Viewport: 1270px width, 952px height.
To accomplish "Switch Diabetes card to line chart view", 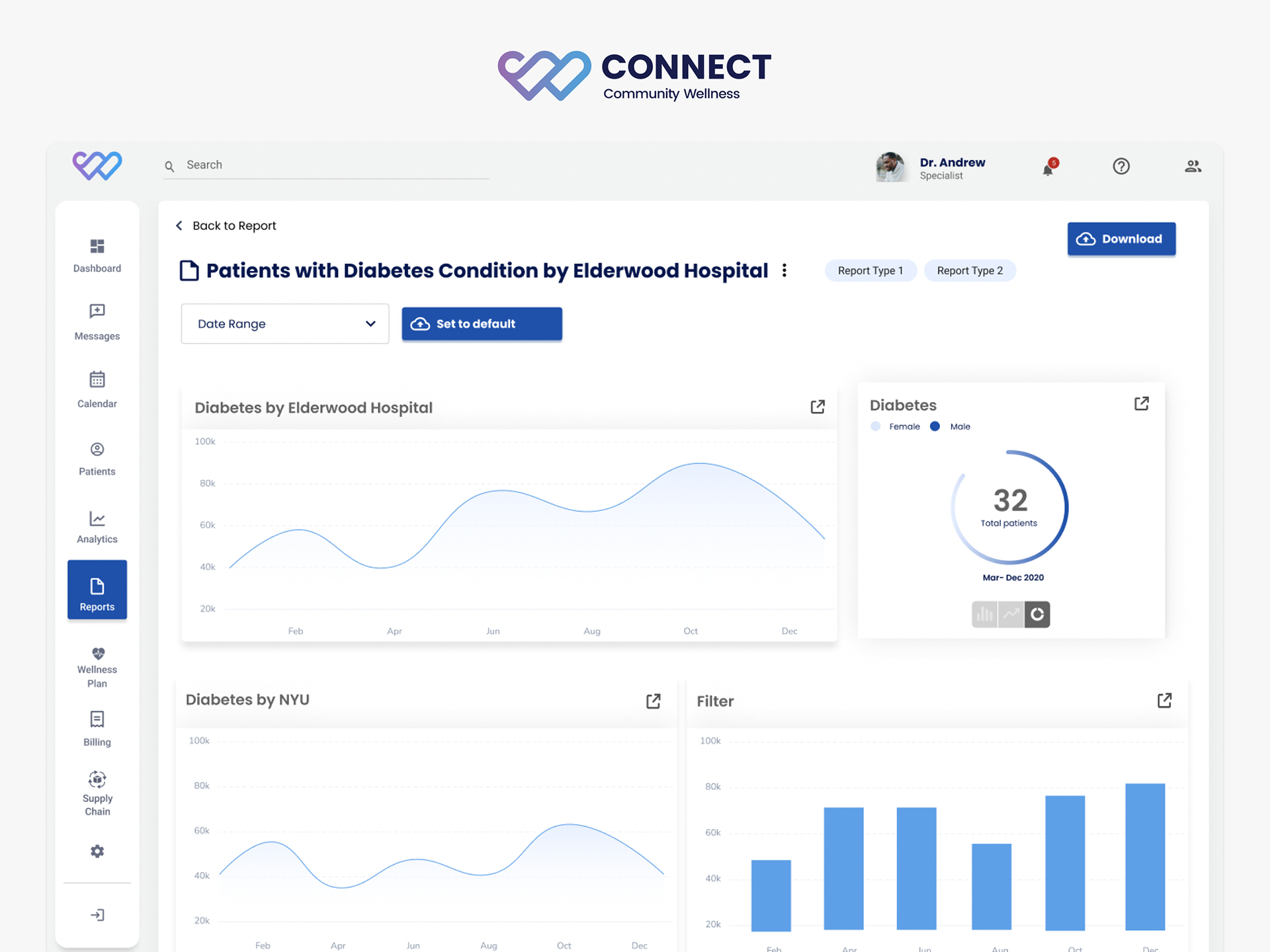I will [x=1011, y=614].
